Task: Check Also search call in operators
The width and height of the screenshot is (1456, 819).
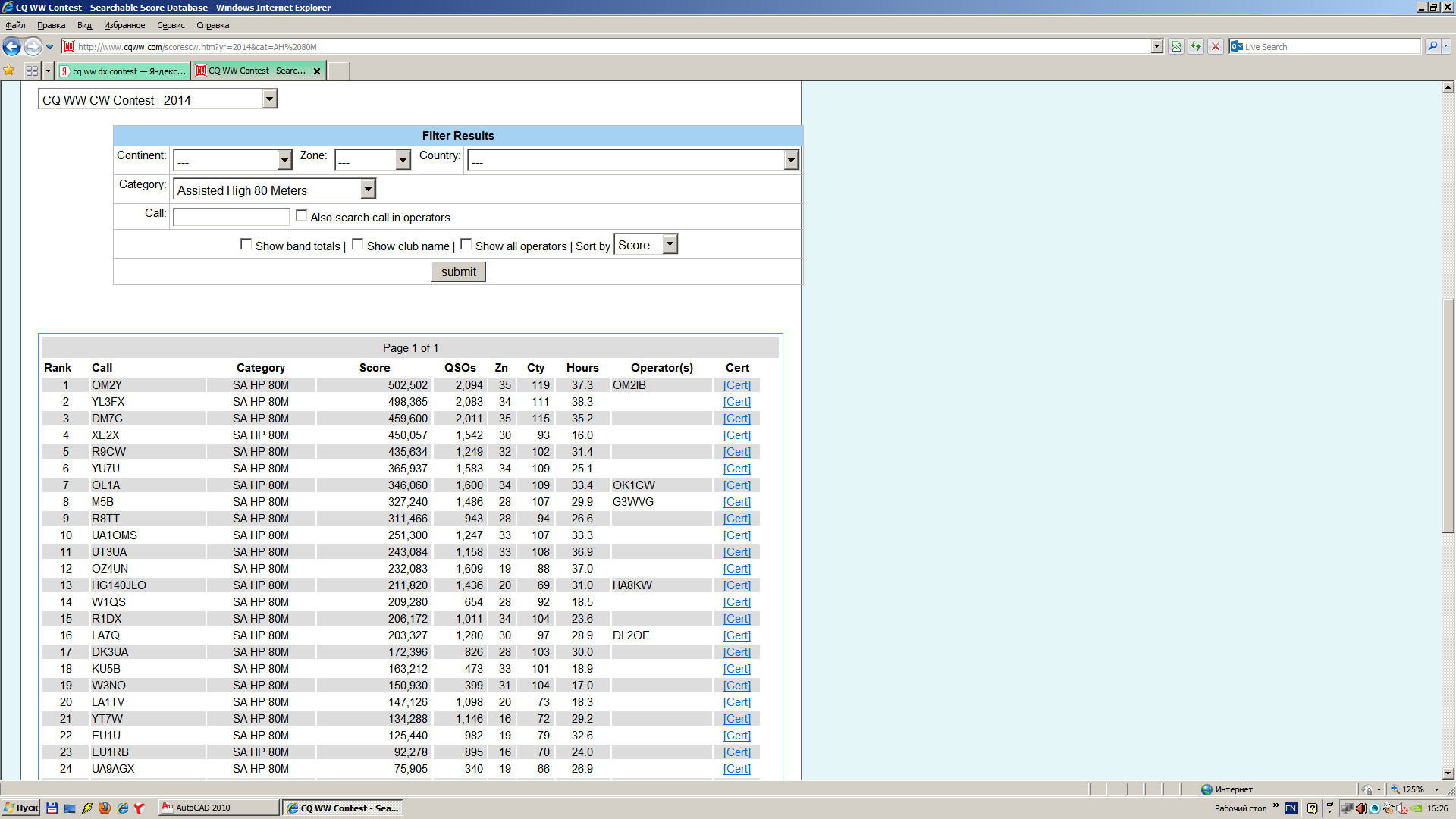Action: [x=301, y=215]
